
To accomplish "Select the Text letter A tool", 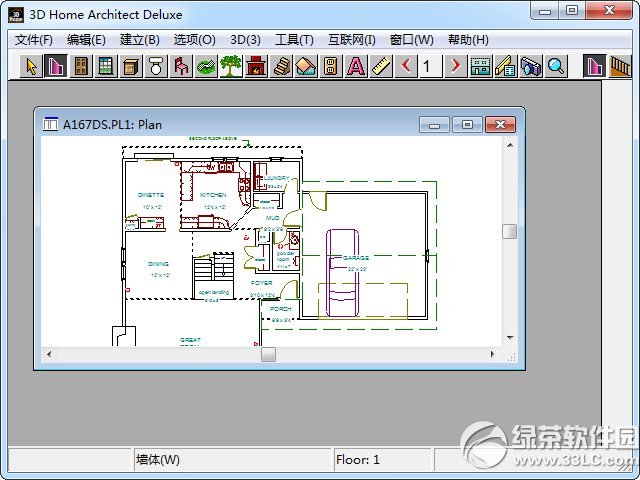I will [x=356, y=66].
